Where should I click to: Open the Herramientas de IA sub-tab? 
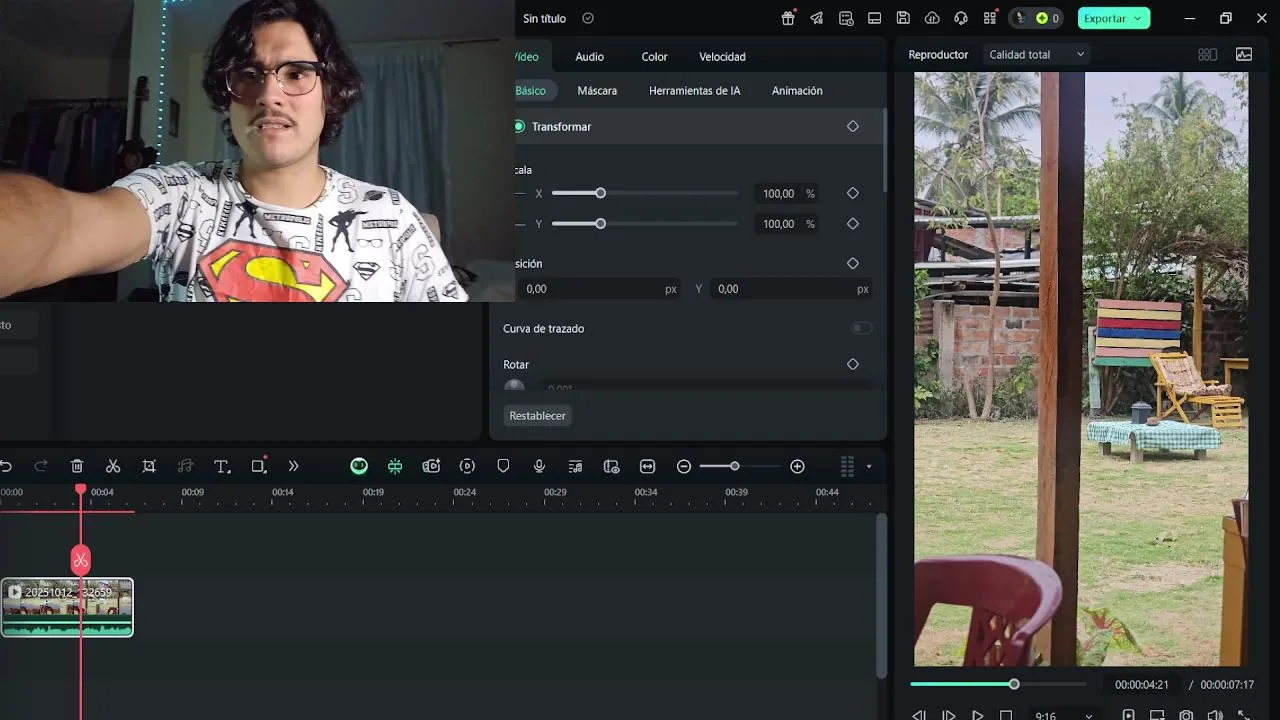pos(694,91)
